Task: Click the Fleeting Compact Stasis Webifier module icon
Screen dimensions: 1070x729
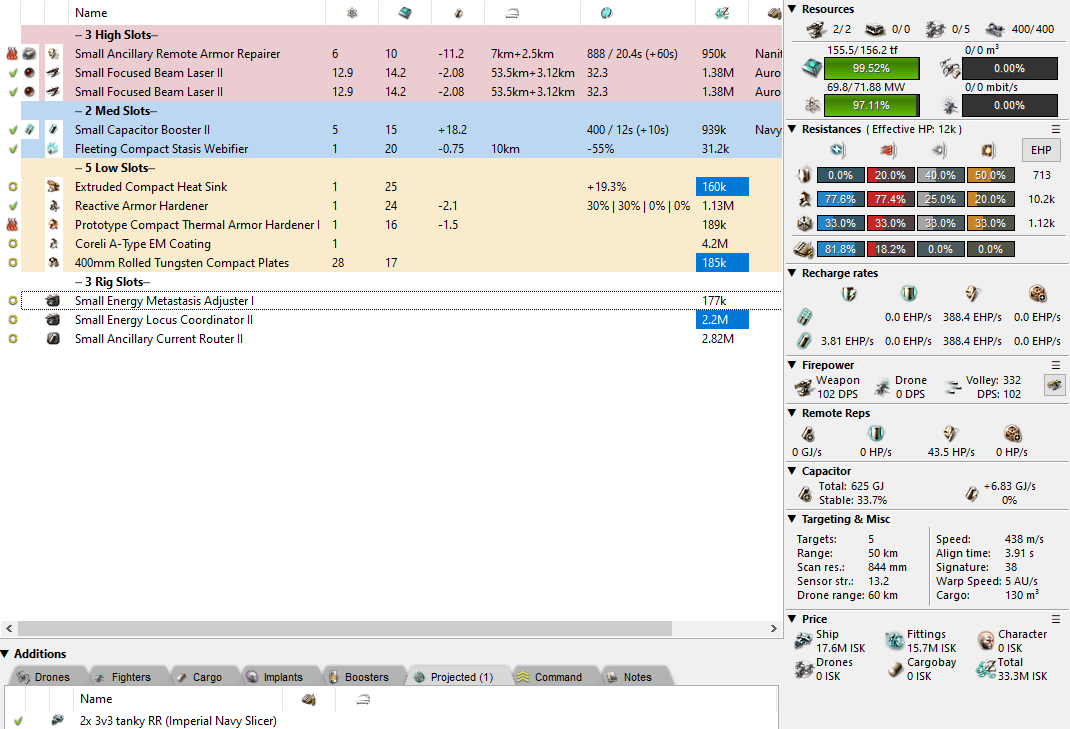Action: 54,149
